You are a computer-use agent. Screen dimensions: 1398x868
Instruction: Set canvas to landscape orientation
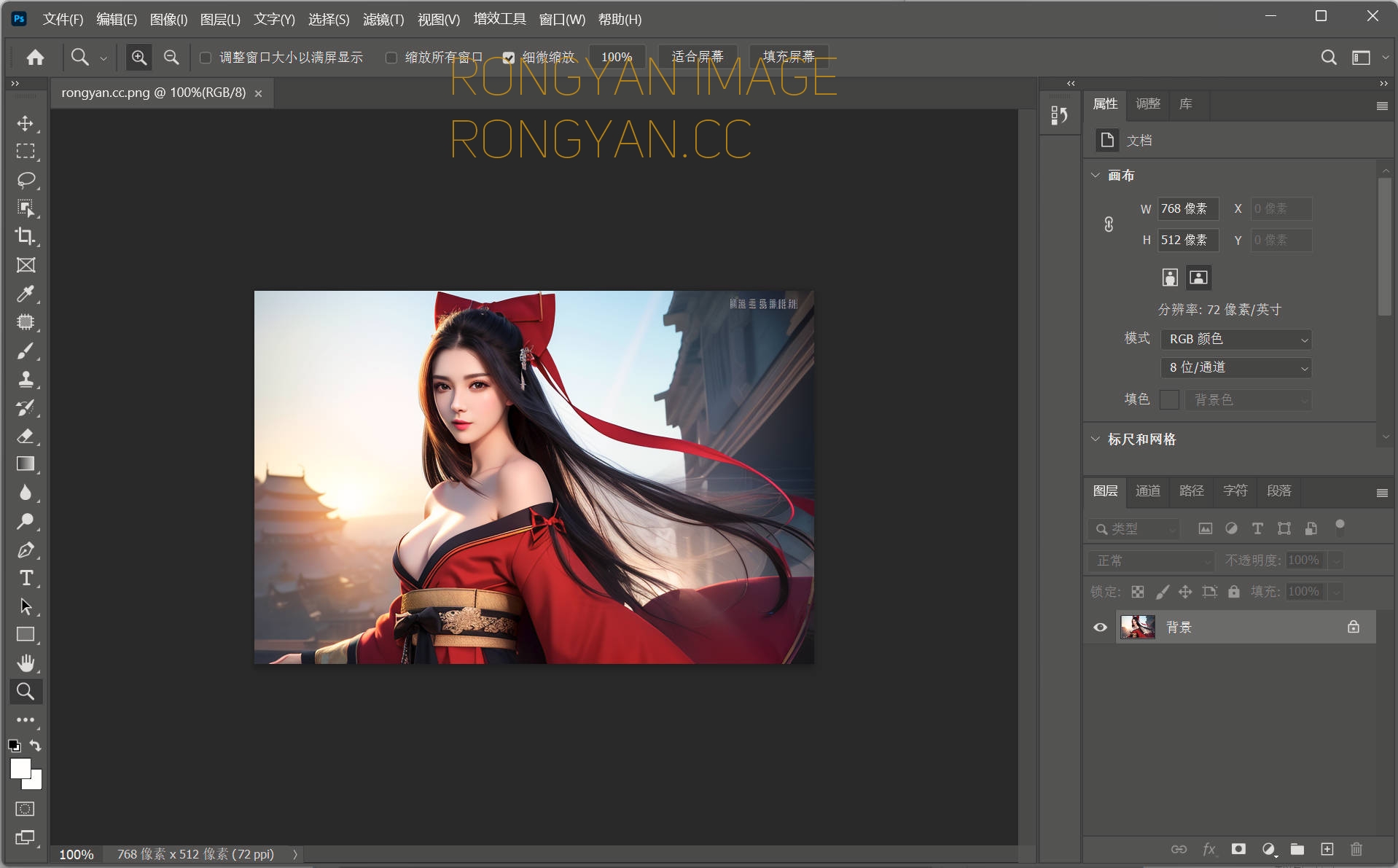1198,277
